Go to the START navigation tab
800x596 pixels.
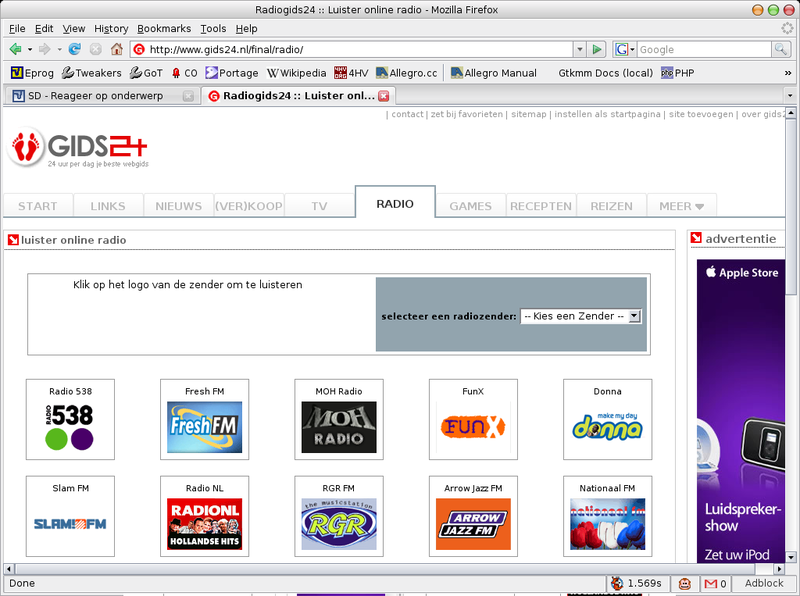click(x=38, y=206)
